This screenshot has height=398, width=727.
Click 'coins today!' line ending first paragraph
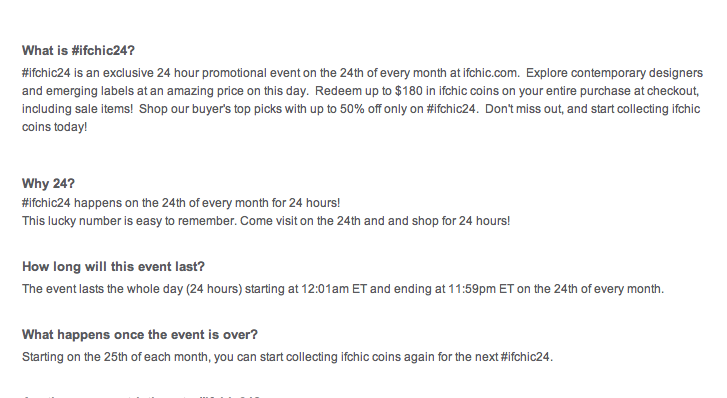[x=55, y=127]
